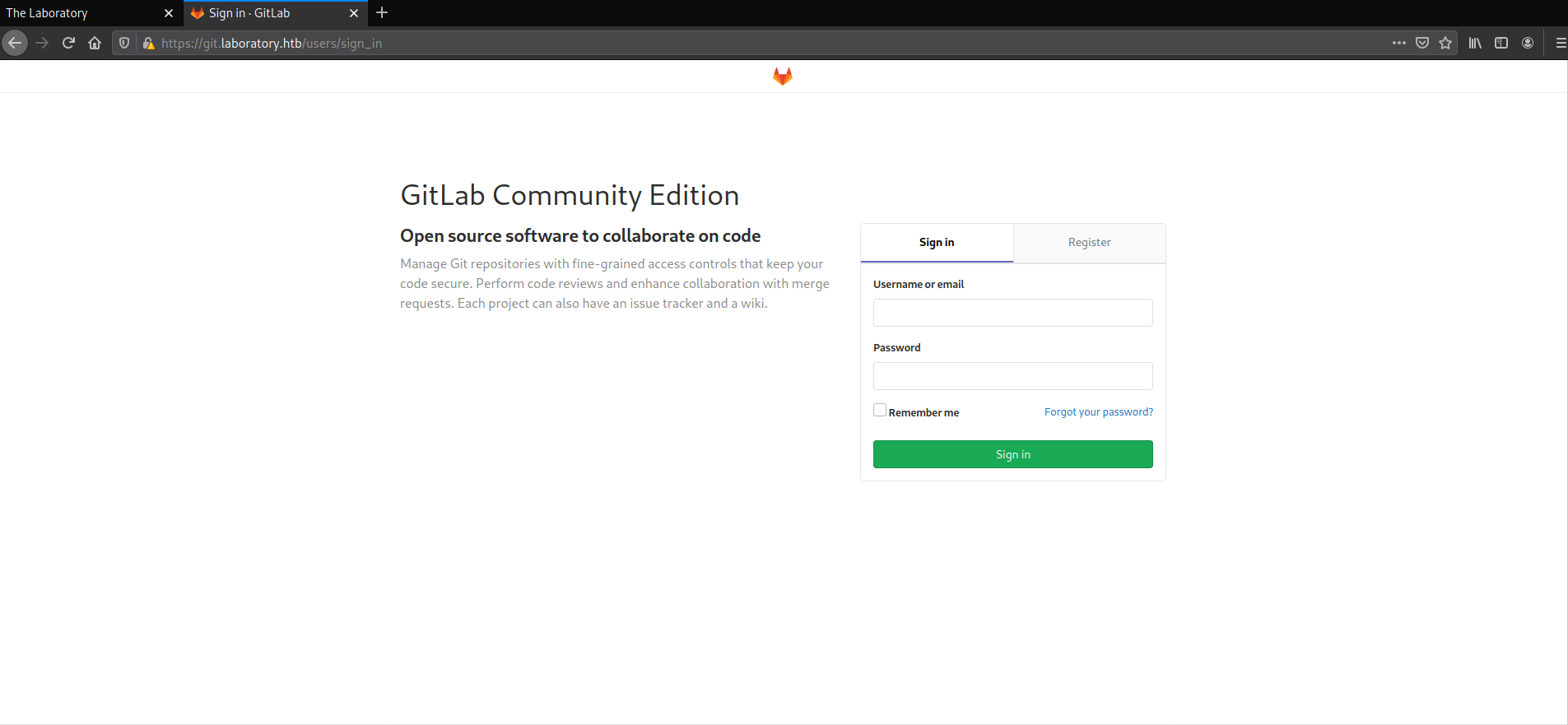The width and height of the screenshot is (1568, 725).
Task: Reload the current page
Action: pos(68,43)
